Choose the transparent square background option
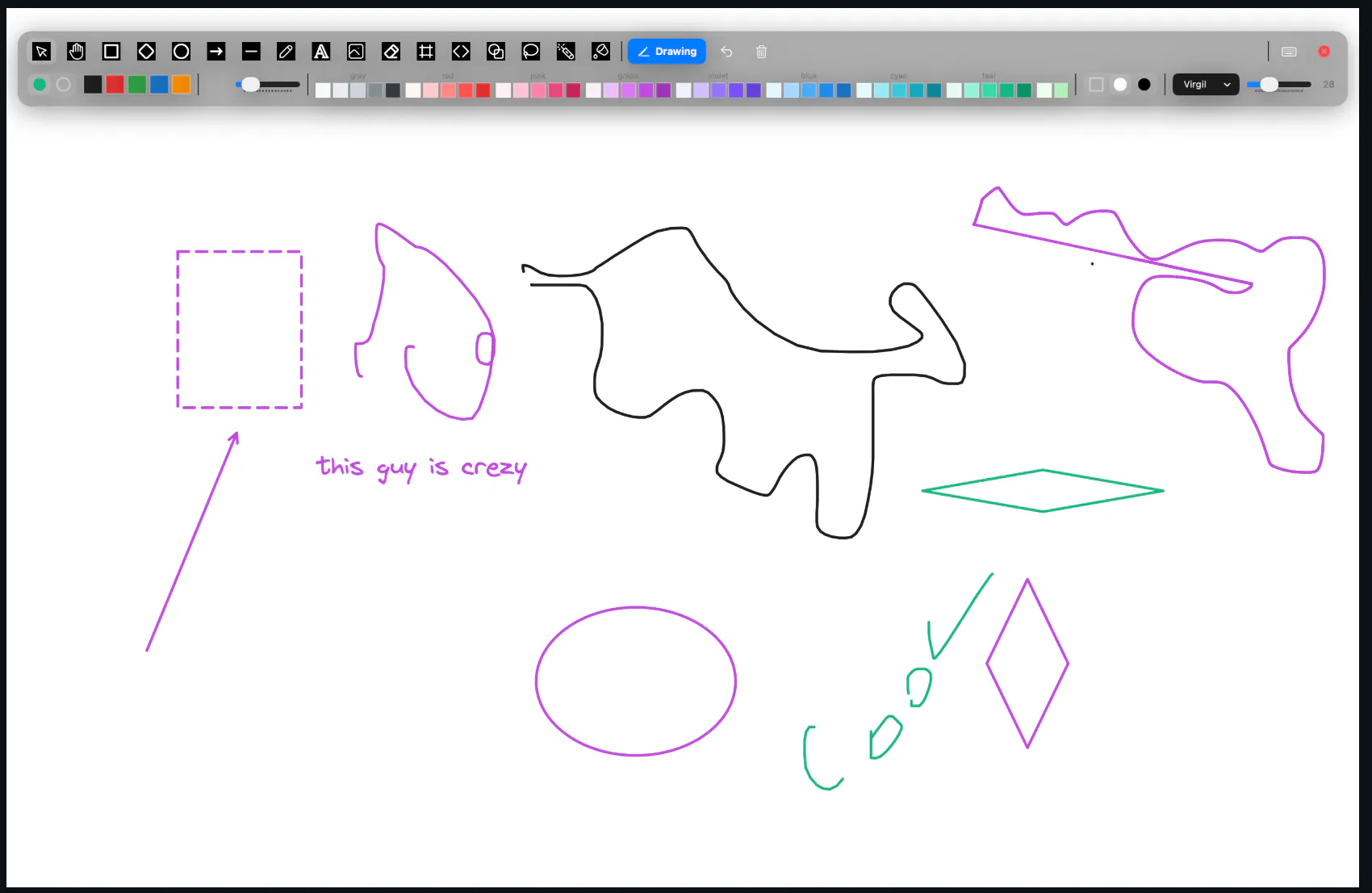 pyautogui.click(x=1096, y=84)
